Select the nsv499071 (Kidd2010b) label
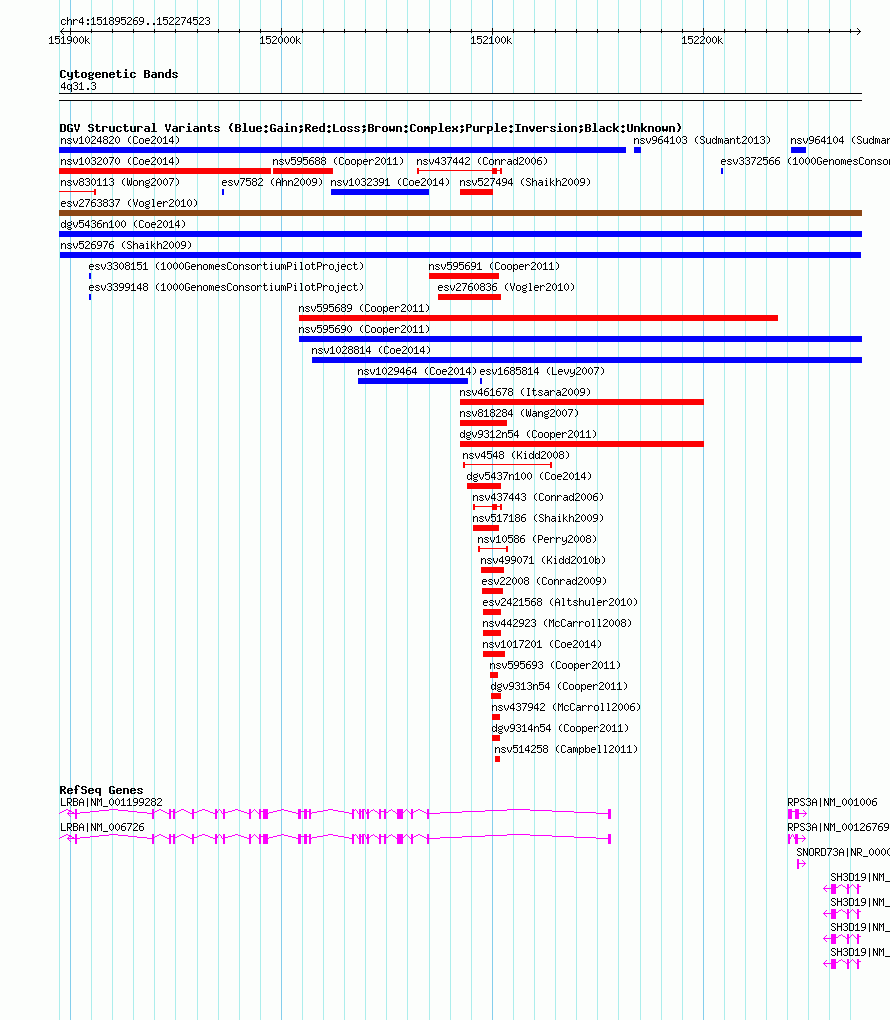This screenshot has height=1020, width=890. 543,560
